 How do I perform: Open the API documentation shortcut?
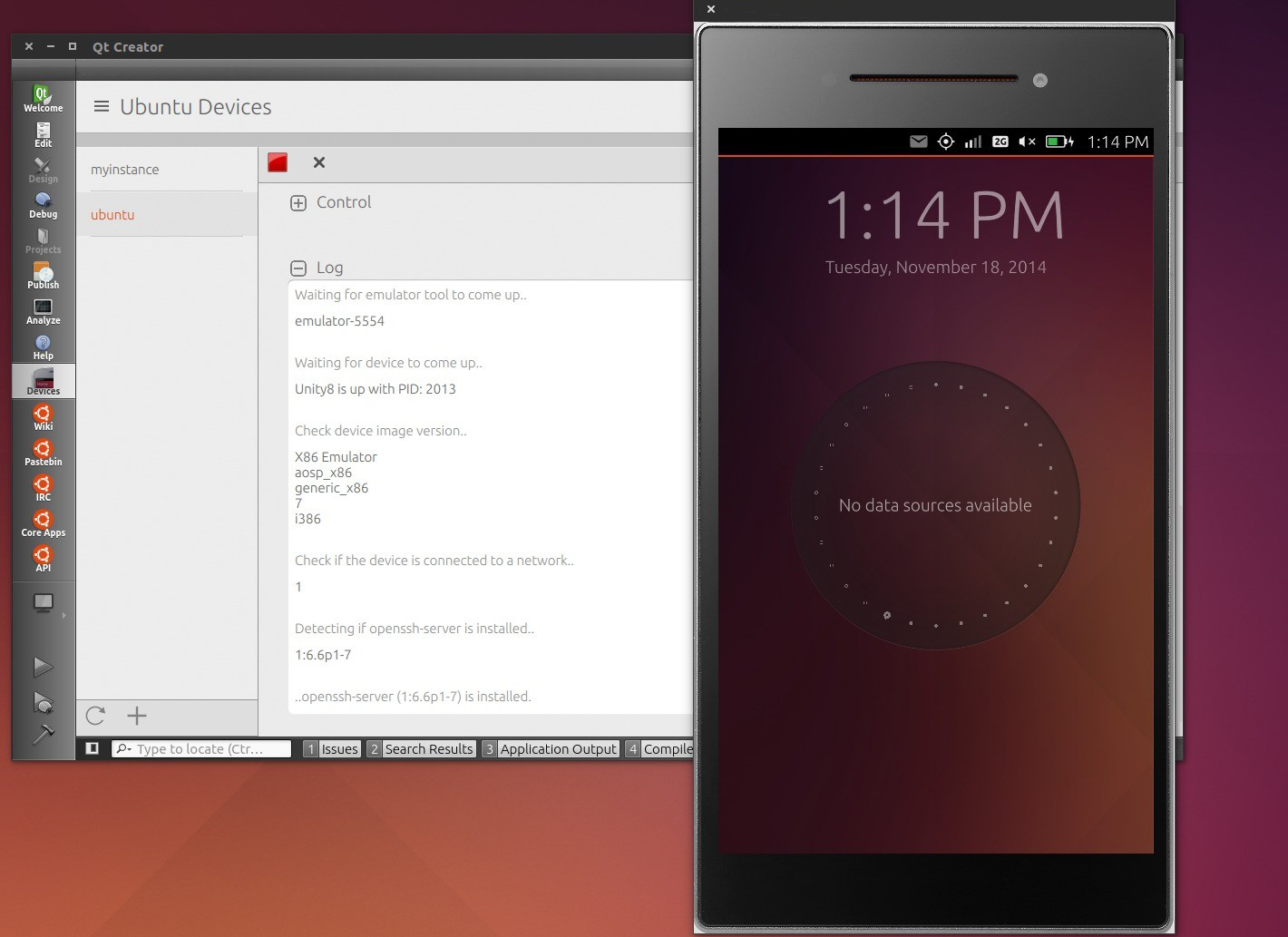pyautogui.click(x=43, y=559)
